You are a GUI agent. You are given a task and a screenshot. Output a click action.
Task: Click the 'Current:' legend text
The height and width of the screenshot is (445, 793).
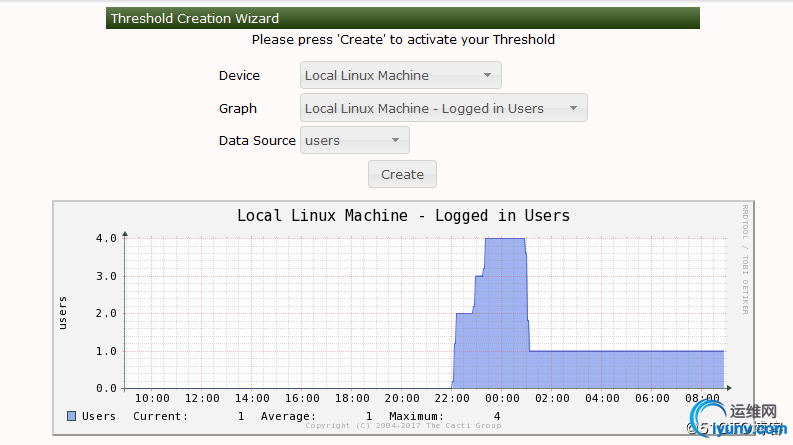click(x=160, y=416)
